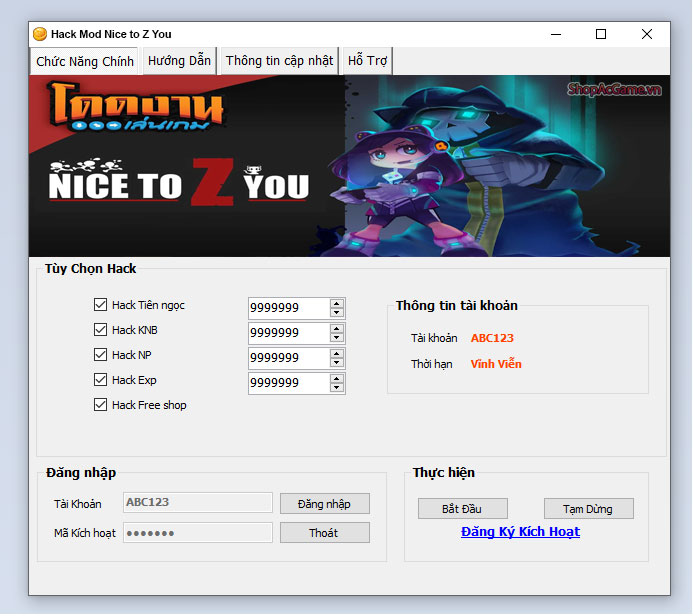Click the Nice to Z You banner image
The height and width of the screenshot is (616, 693).
(349, 166)
